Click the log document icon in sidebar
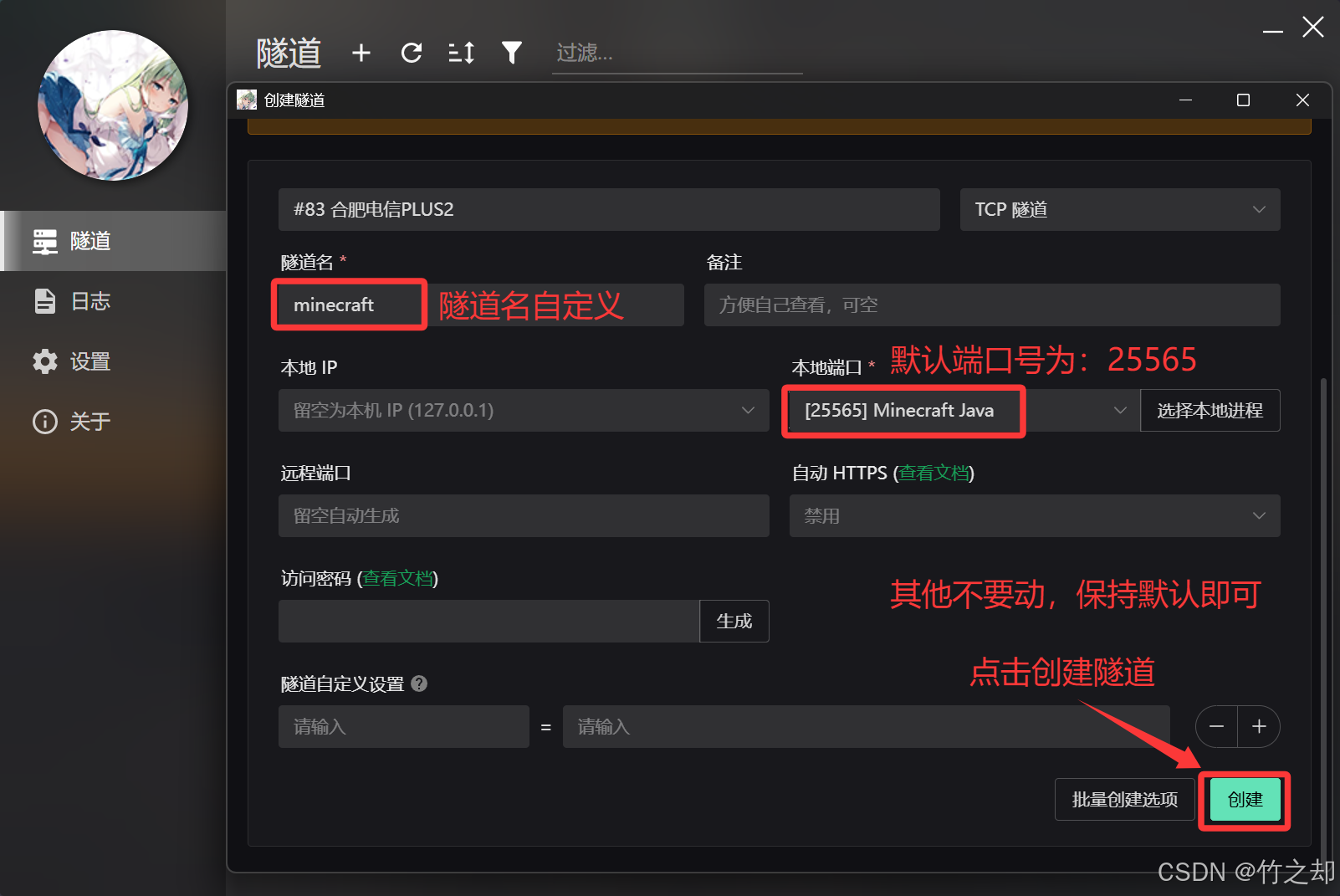The width and height of the screenshot is (1340, 896). (45, 301)
